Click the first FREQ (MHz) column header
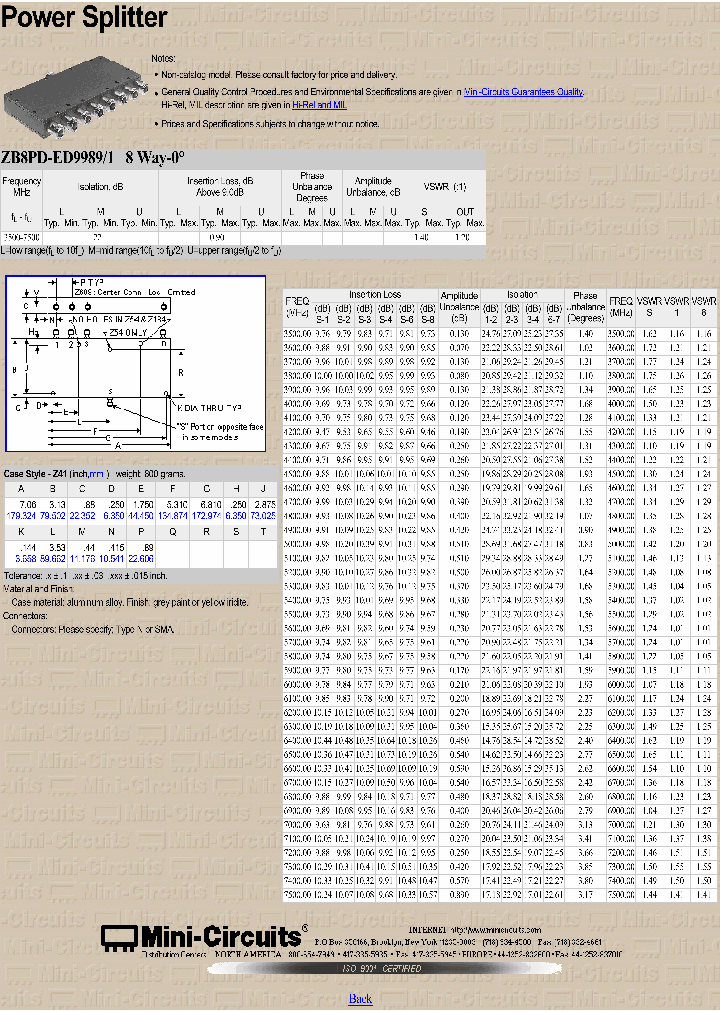Screen dimensions: 720x1012 pyautogui.click(x=297, y=307)
